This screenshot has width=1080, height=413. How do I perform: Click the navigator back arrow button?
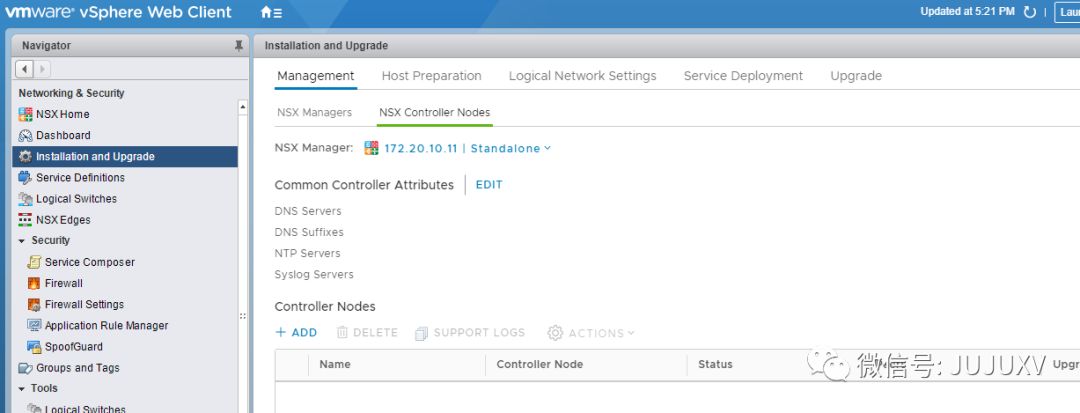click(25, 69)
